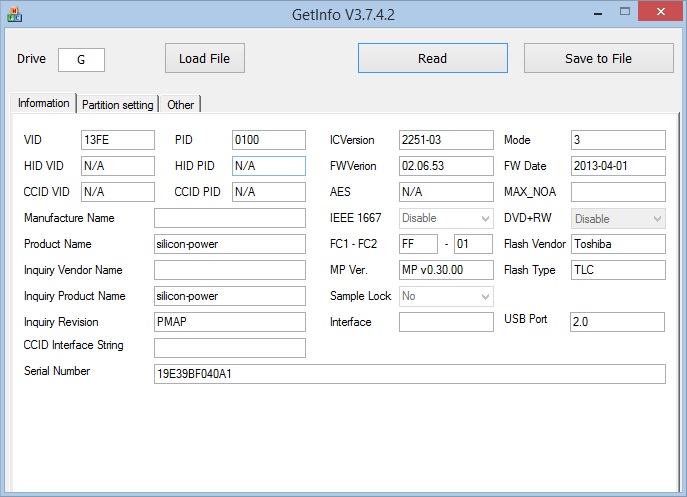687x497 pixels.
Task: Click the CCID PID field
Action: pyautogui.click(x=269, y=192)
